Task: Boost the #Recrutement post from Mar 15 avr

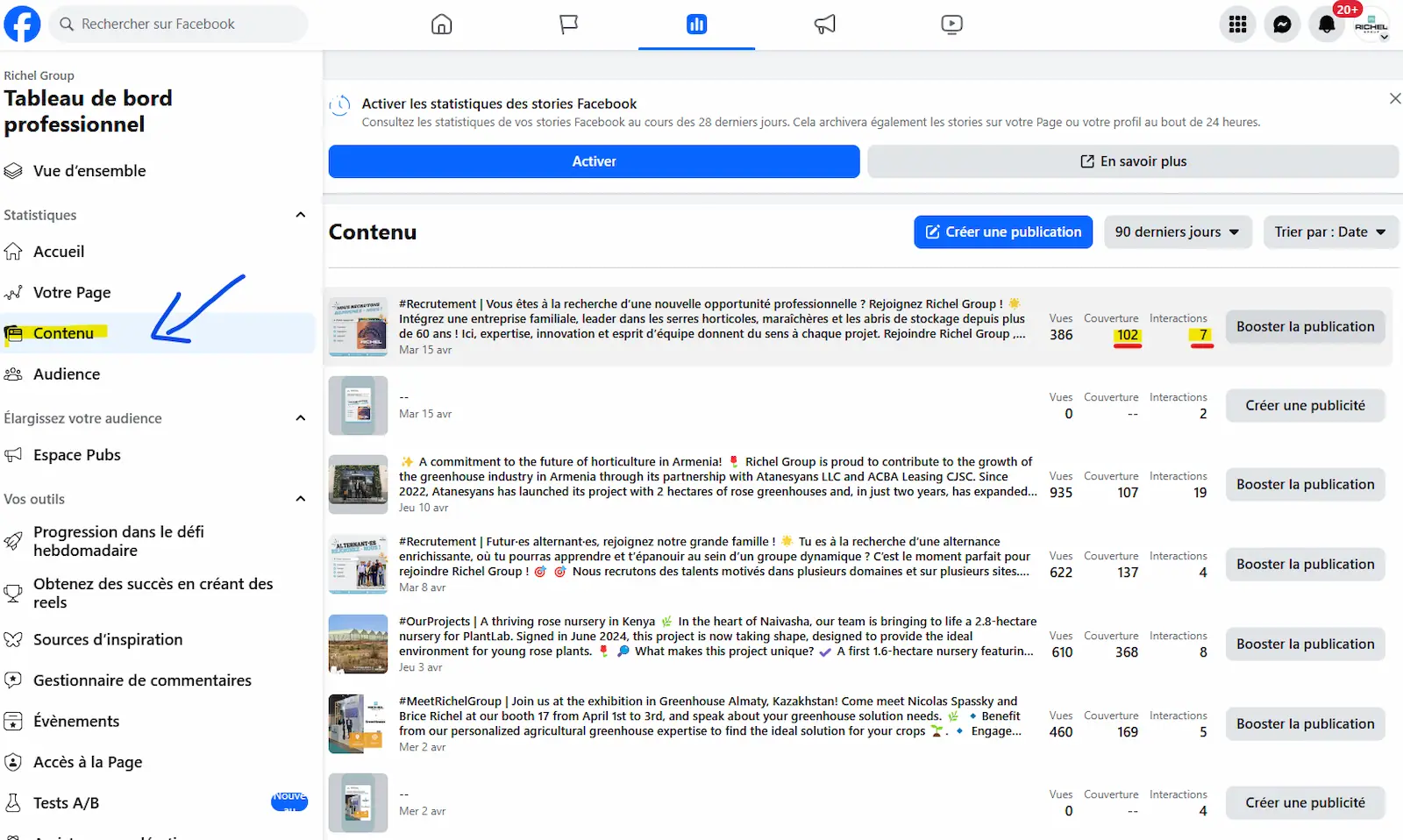Action: [1305, 327]
